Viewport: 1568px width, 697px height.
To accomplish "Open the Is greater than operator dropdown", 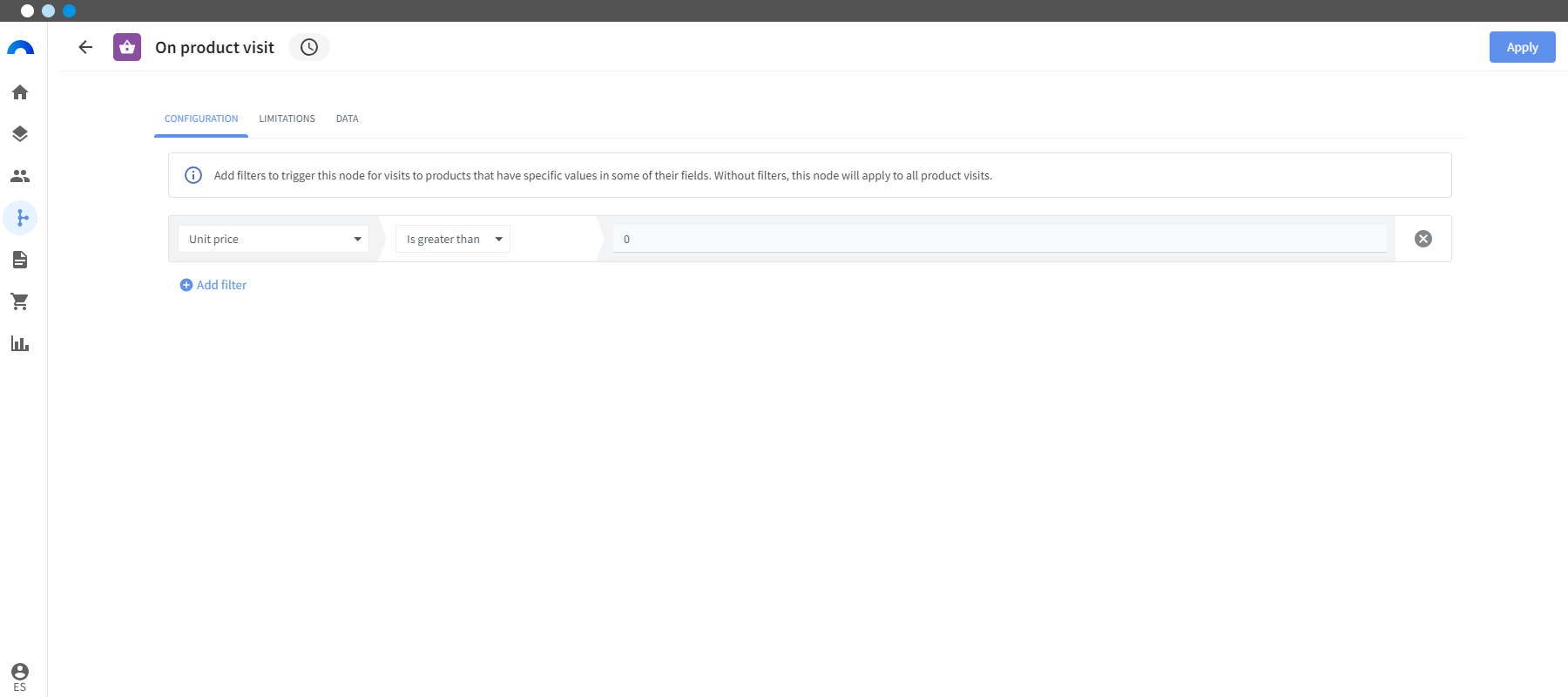I will point(453,239).
